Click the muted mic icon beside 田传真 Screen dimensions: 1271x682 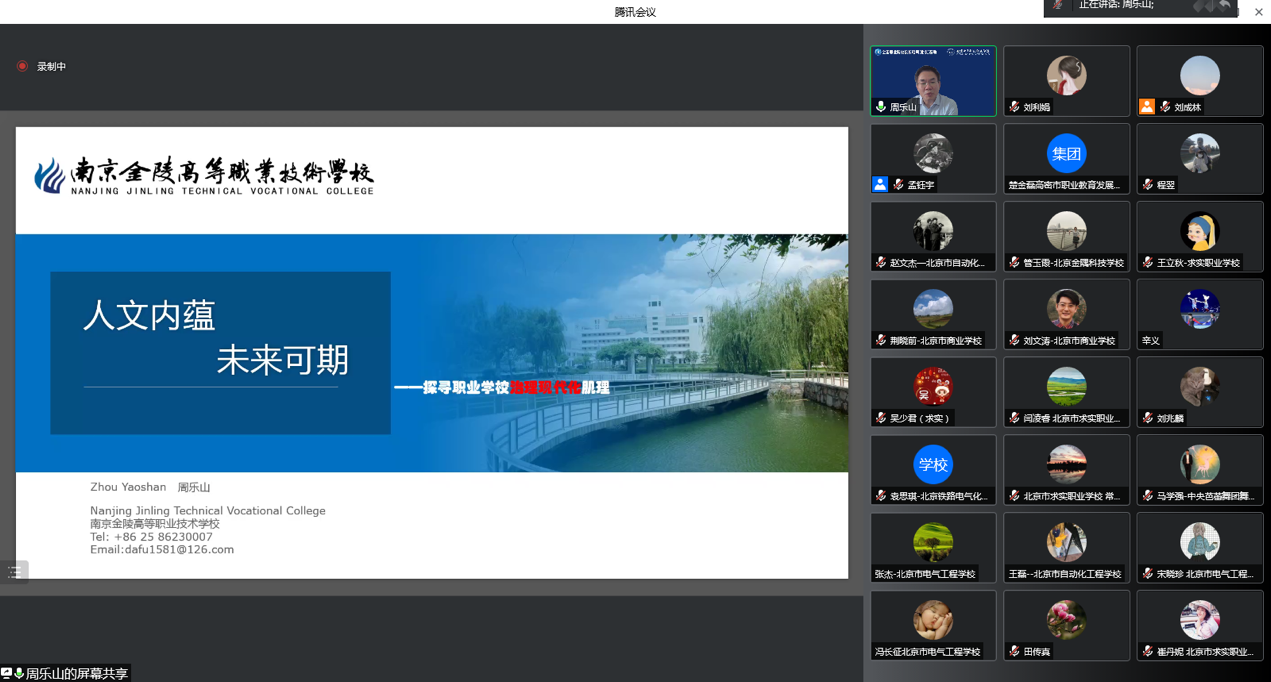1014,652
